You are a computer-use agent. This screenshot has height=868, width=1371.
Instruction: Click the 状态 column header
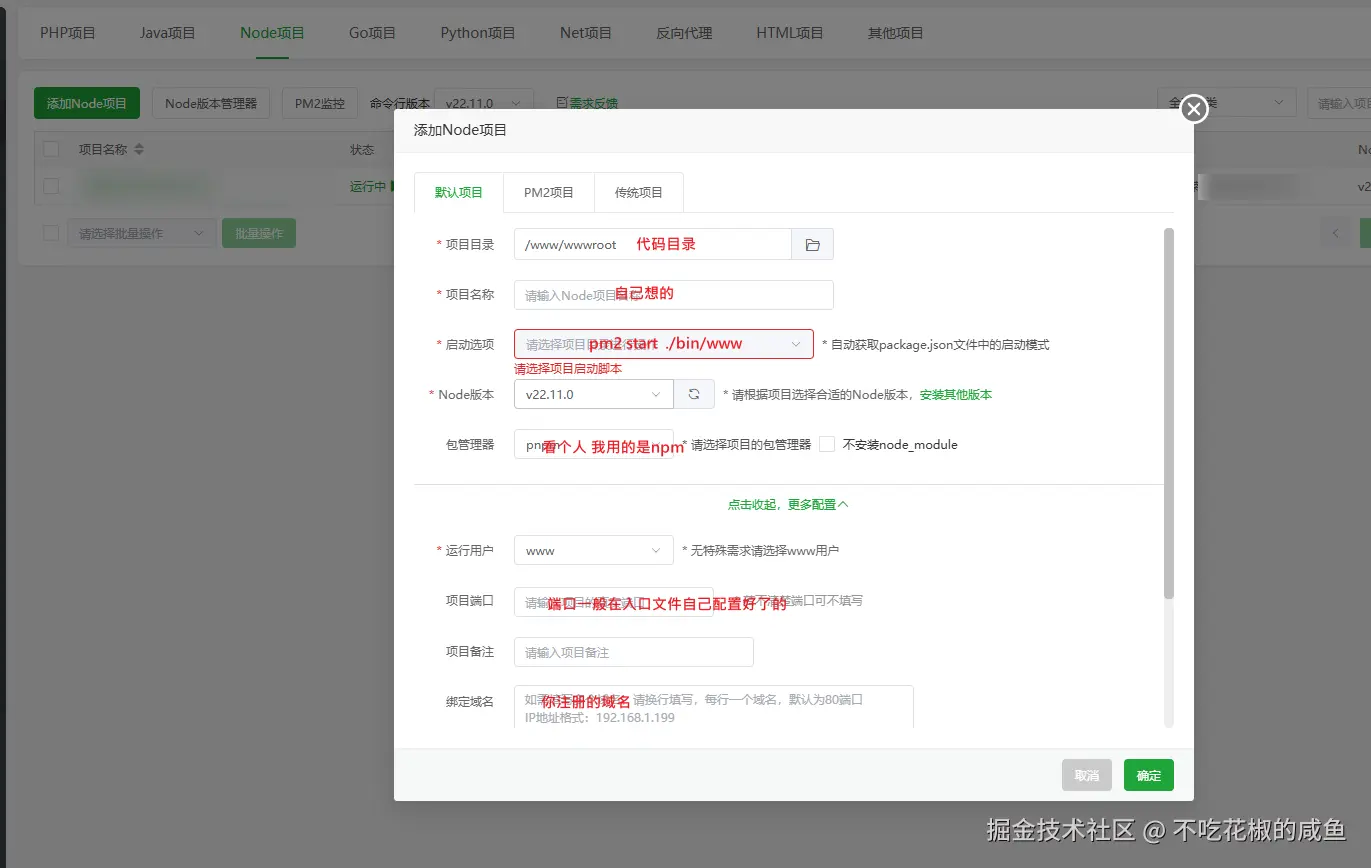tap(362, 149)
